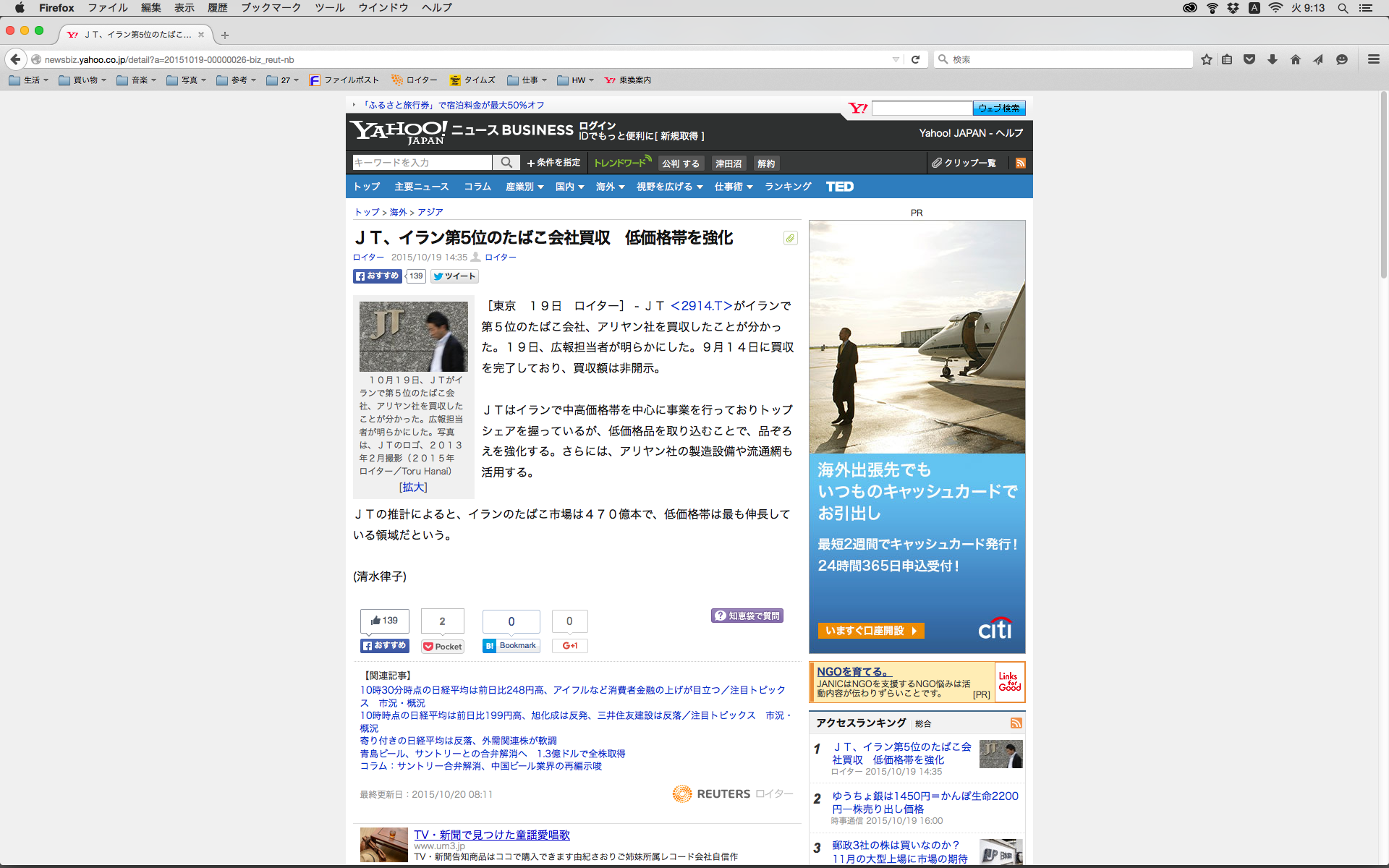Click the orange RSS feed icon in header
Viewport: 1389px width, 868px height.
pyautogui.click(x=1021, y=163)
